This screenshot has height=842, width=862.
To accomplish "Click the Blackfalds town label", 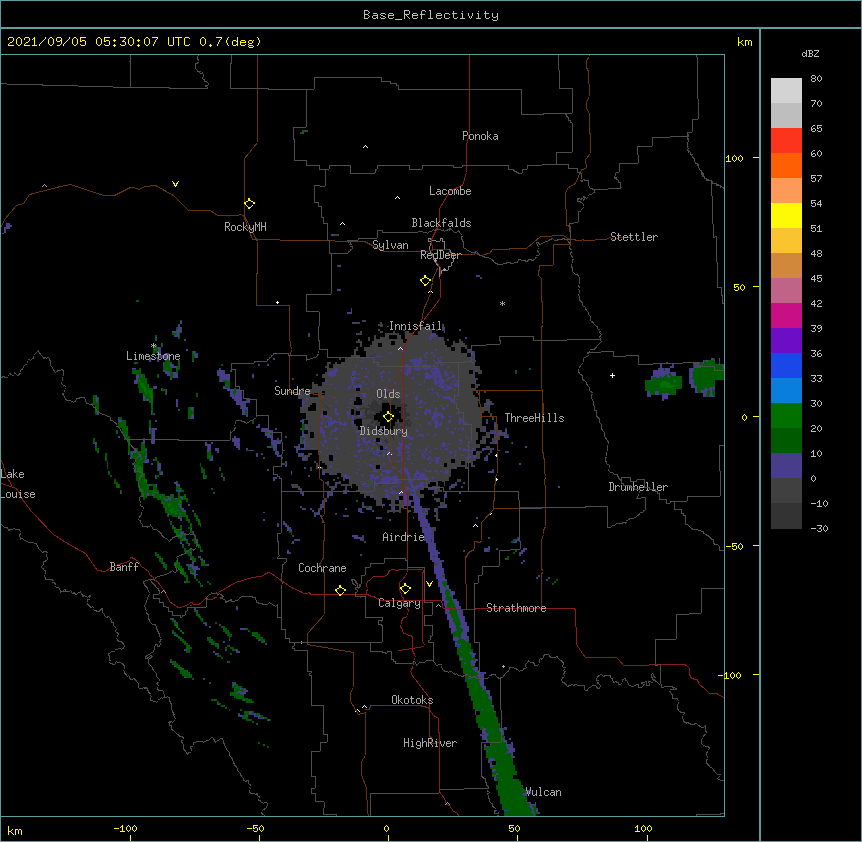I will (441, 223).
